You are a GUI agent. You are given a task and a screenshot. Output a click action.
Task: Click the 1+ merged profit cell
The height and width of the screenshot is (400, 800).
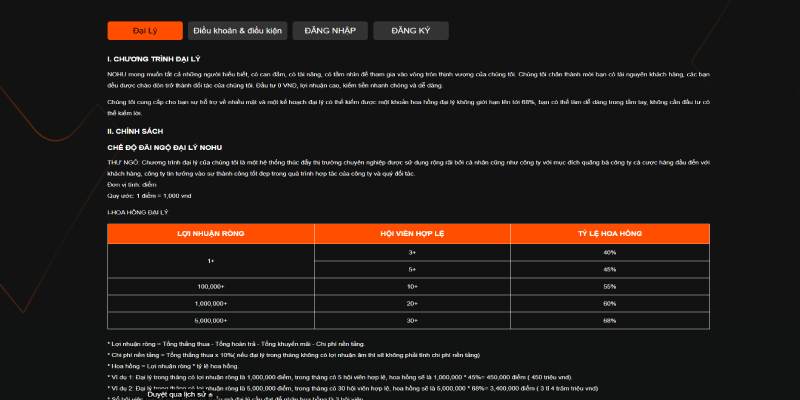tap(211, 261)
